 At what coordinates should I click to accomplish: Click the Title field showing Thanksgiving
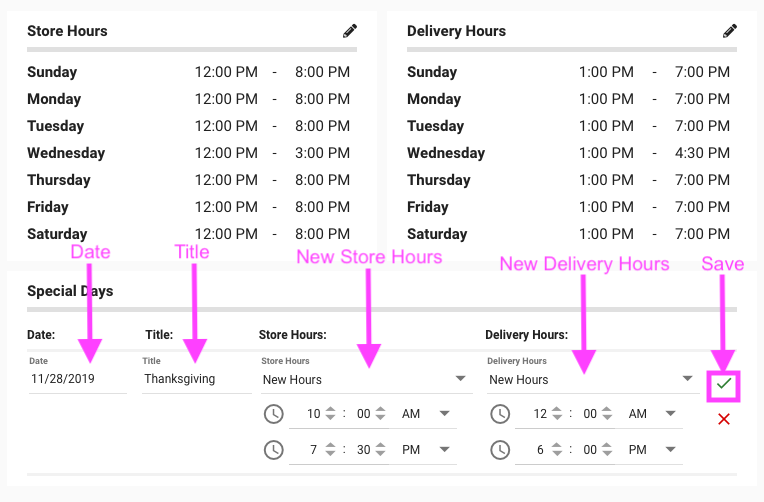click(196, 379)
